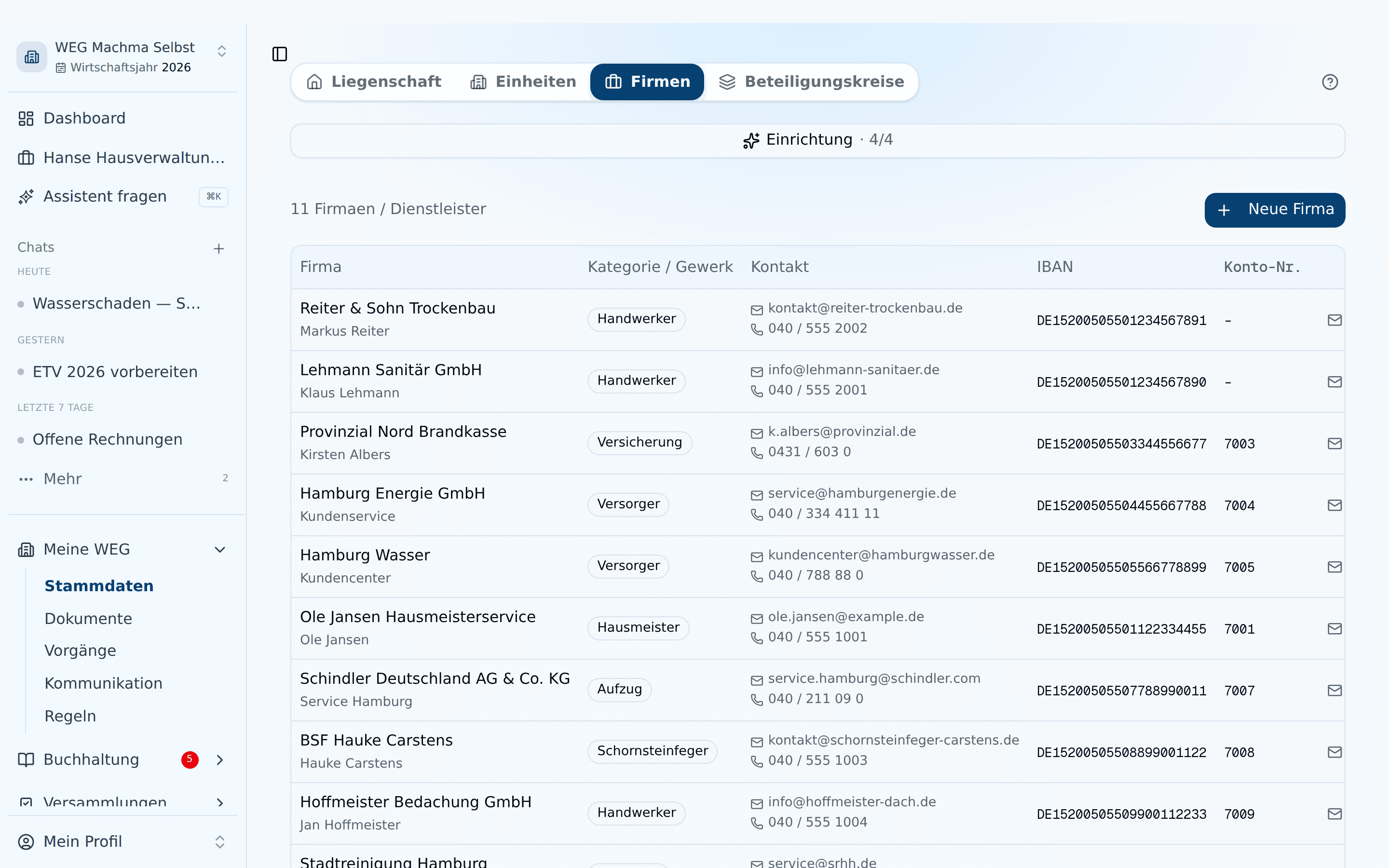This screenshot has width=1389, height=868.
Task: Switch to the Beteiligungskreise tab
Action: pyautogui.click(x=811, y=82)
